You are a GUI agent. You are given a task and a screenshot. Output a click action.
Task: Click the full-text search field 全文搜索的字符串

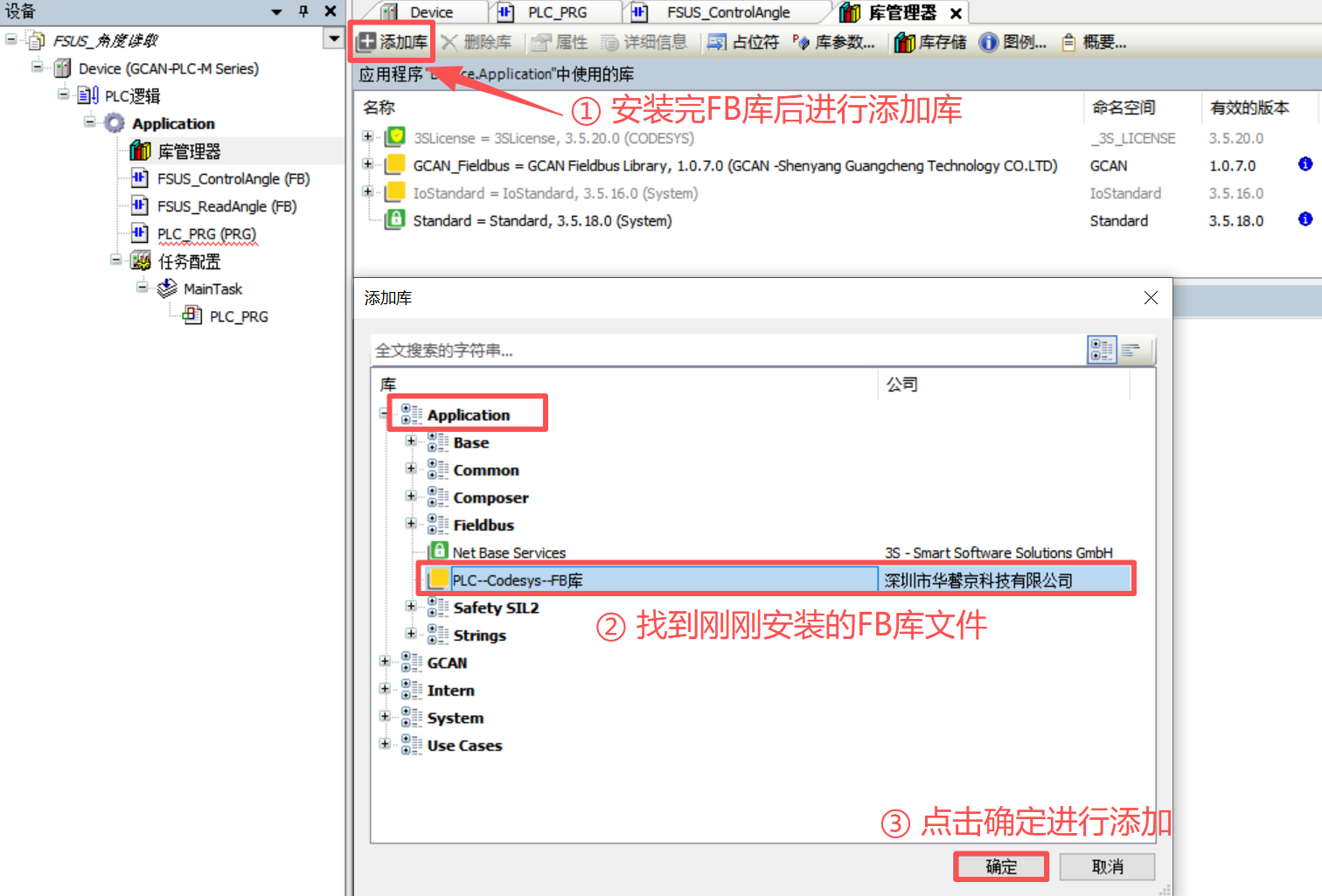coord(727,350)
